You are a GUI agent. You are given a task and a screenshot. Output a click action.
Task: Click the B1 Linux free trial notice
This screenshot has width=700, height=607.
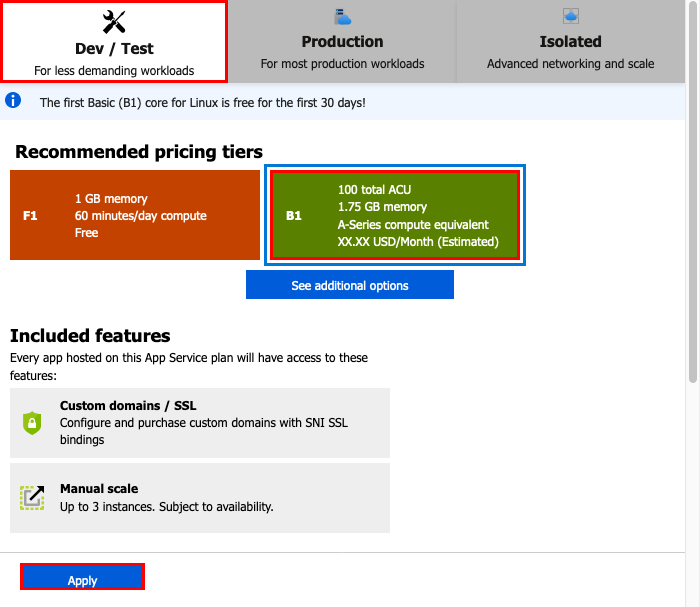click(x=203, y=103)
